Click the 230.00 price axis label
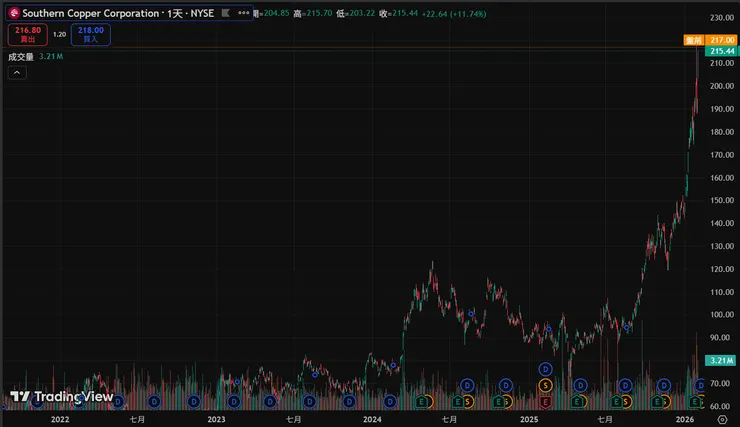Viewport: 740px width, 427px height. pyautogui.click(x=722, y=17)
